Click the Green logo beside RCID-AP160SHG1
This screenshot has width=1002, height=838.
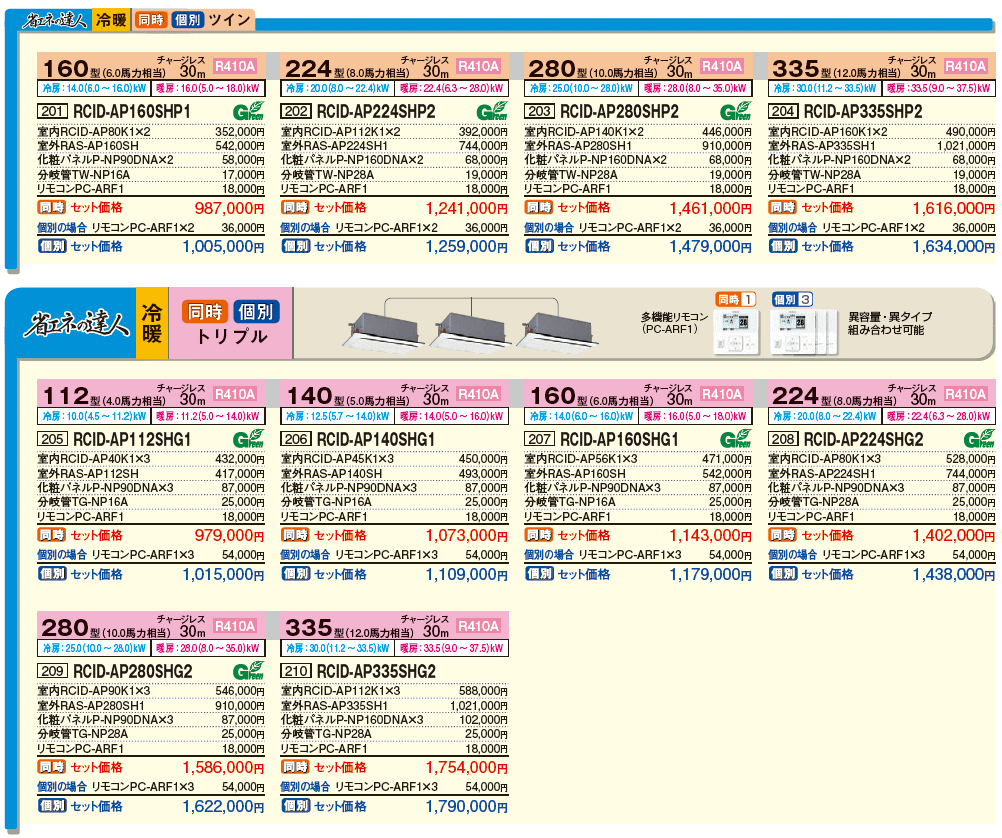click(736, 439)
